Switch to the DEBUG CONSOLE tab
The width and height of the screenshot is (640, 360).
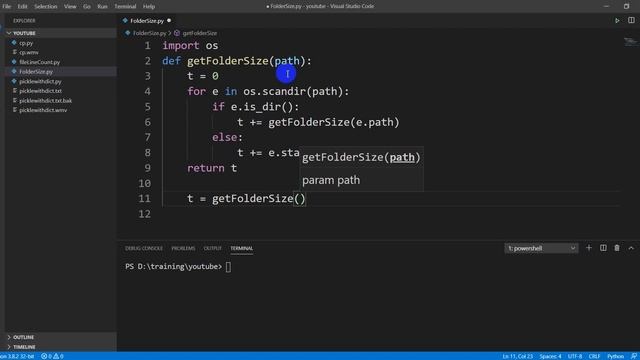pos(144,248)
